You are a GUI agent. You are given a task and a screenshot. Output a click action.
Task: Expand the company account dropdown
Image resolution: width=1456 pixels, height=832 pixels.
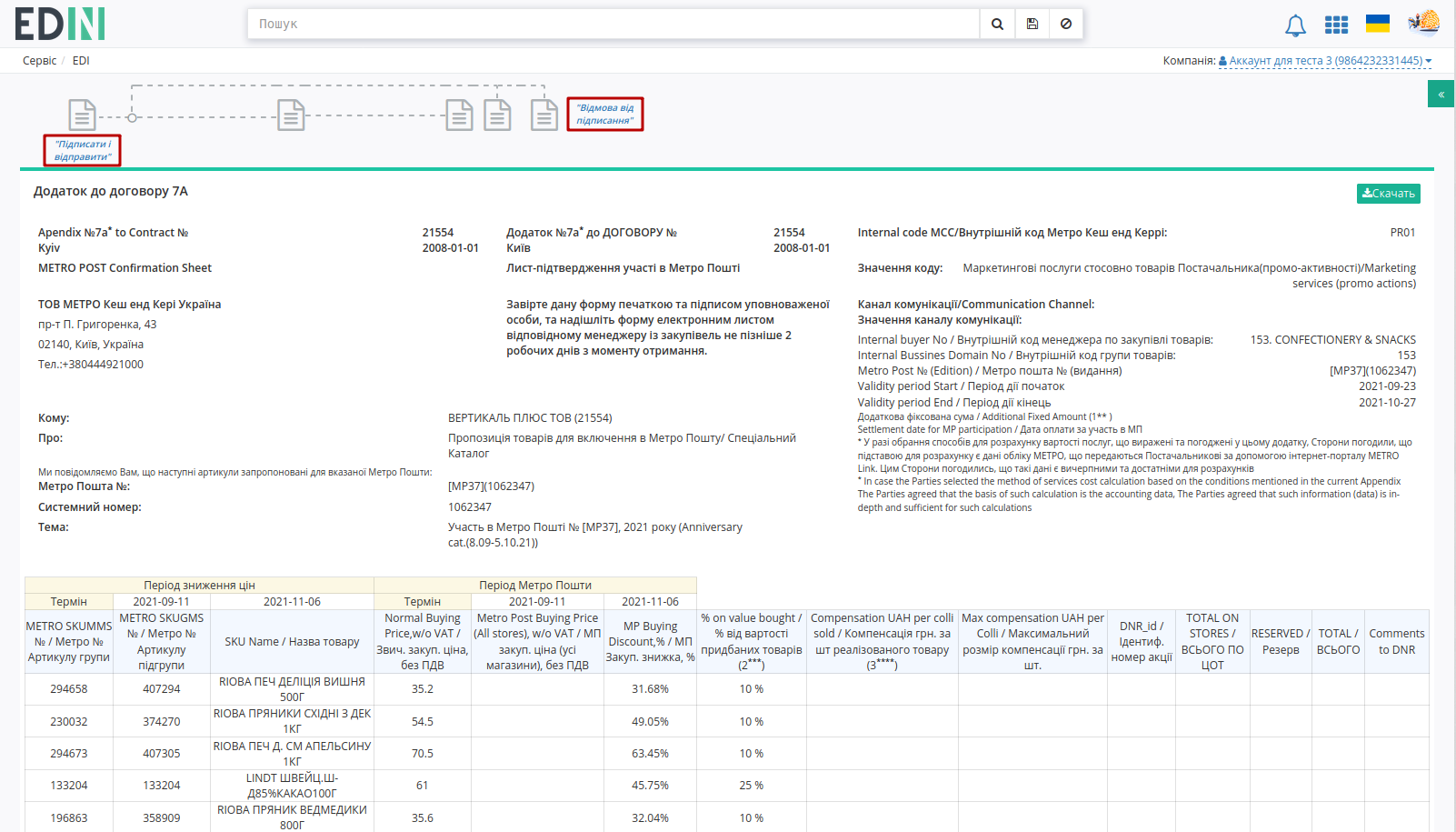(x=1325, y=61)
